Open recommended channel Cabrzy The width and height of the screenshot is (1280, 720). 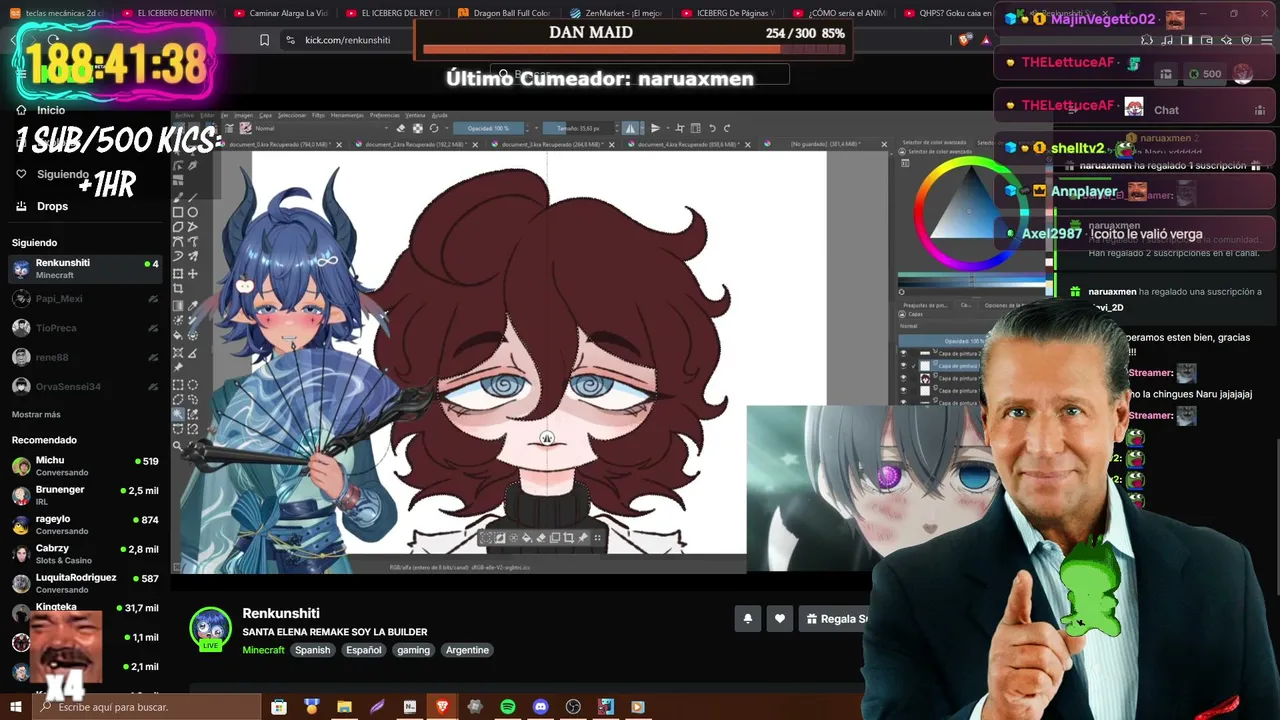(85, 554)
